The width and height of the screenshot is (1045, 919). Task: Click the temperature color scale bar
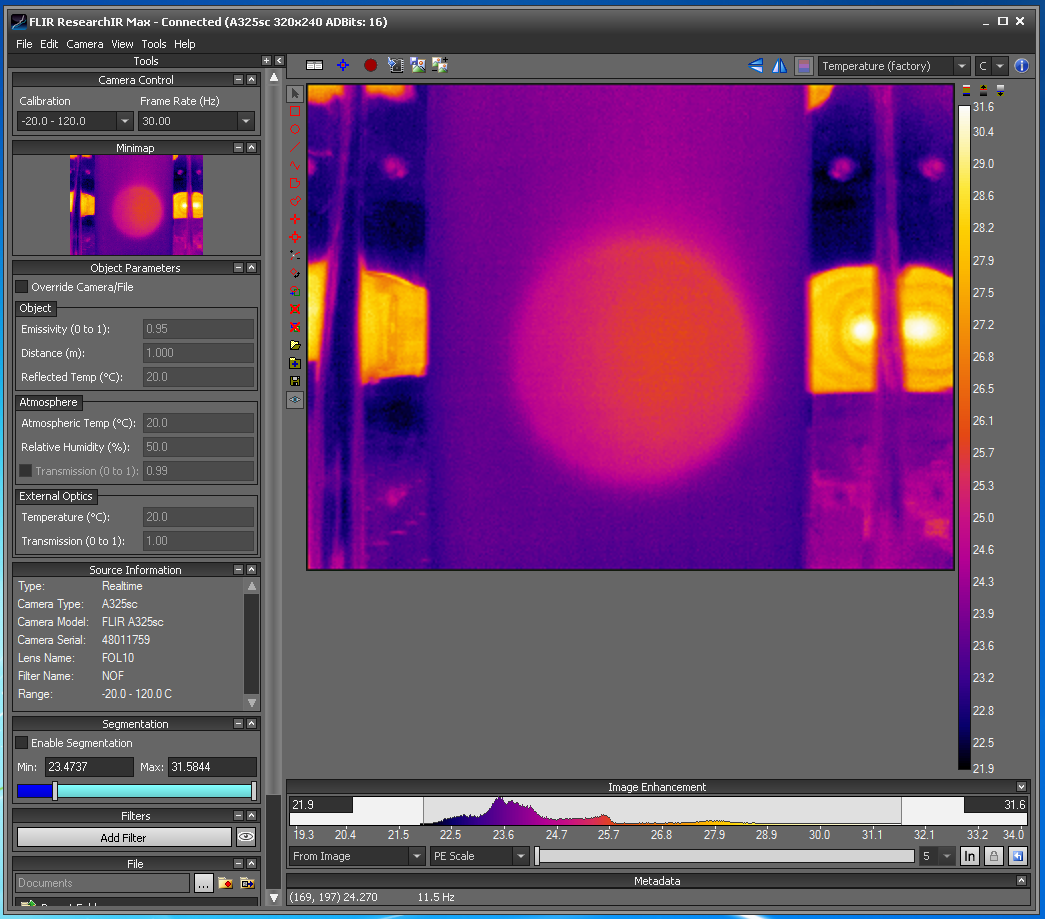coord(964,437)
